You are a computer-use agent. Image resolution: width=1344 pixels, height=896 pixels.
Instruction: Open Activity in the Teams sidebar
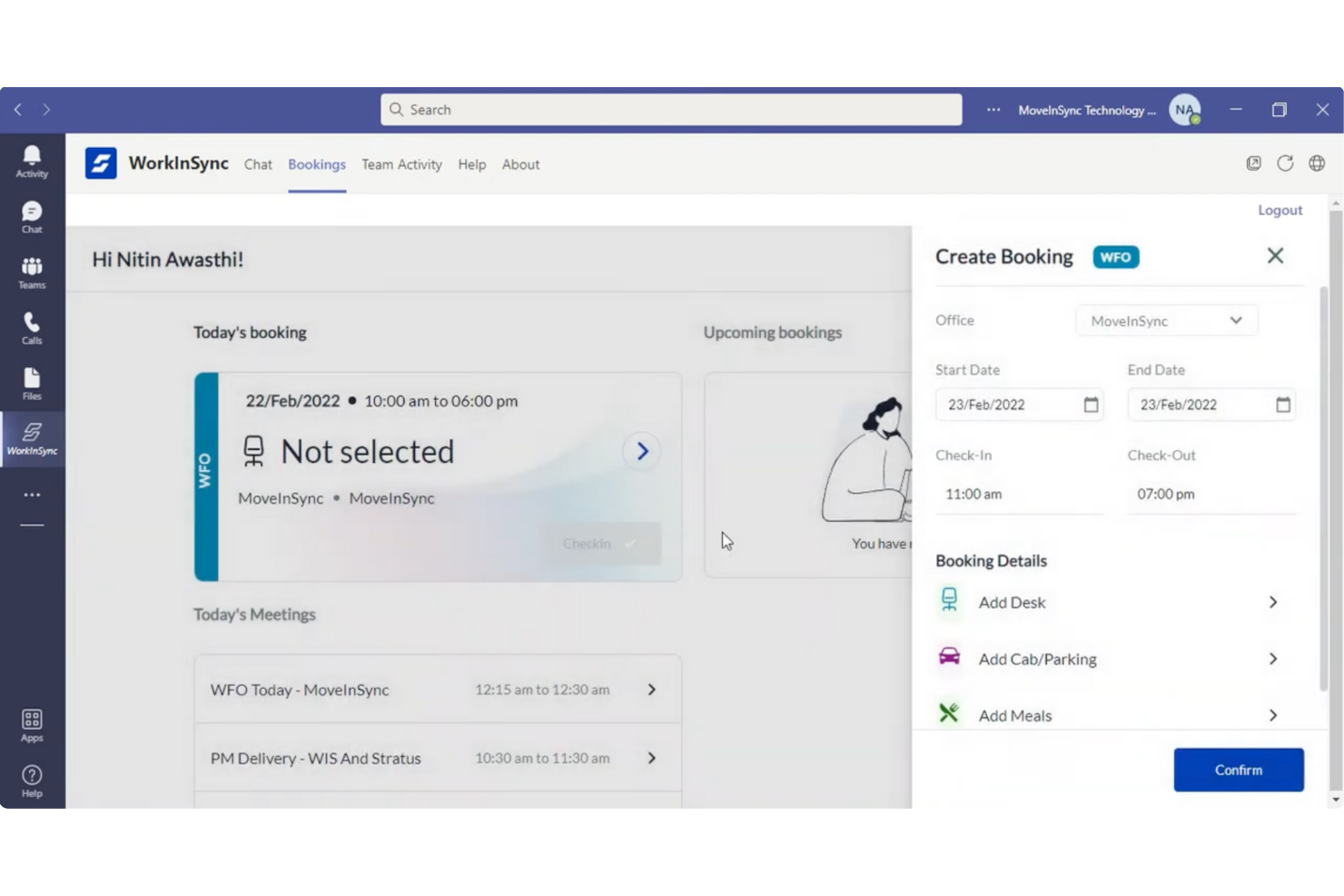(32, 162)
